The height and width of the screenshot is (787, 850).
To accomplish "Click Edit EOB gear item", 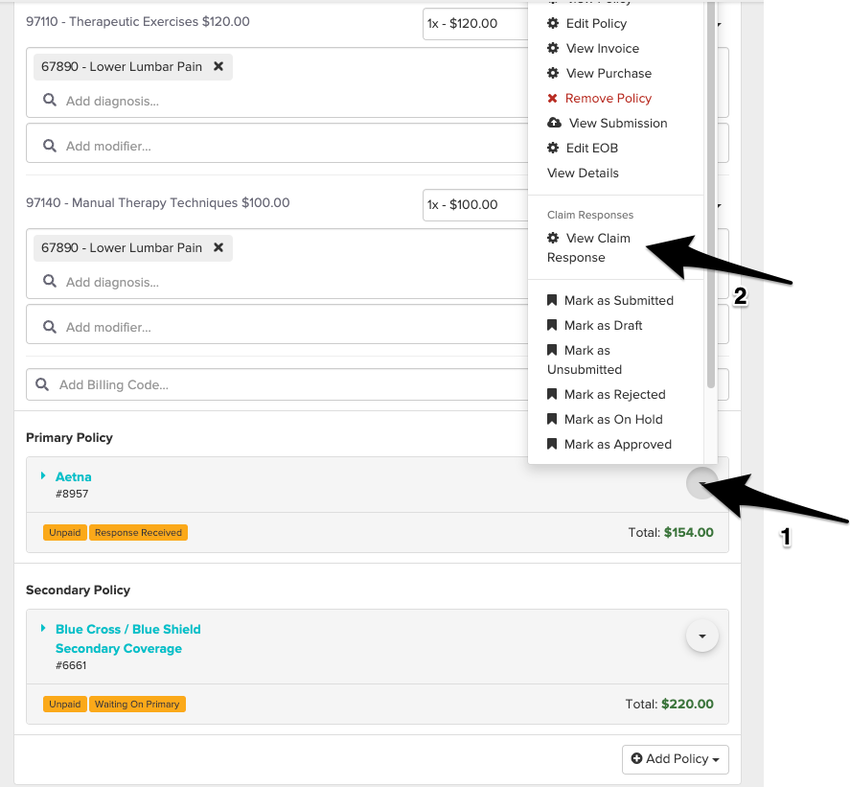I will (x=591, y=148).
